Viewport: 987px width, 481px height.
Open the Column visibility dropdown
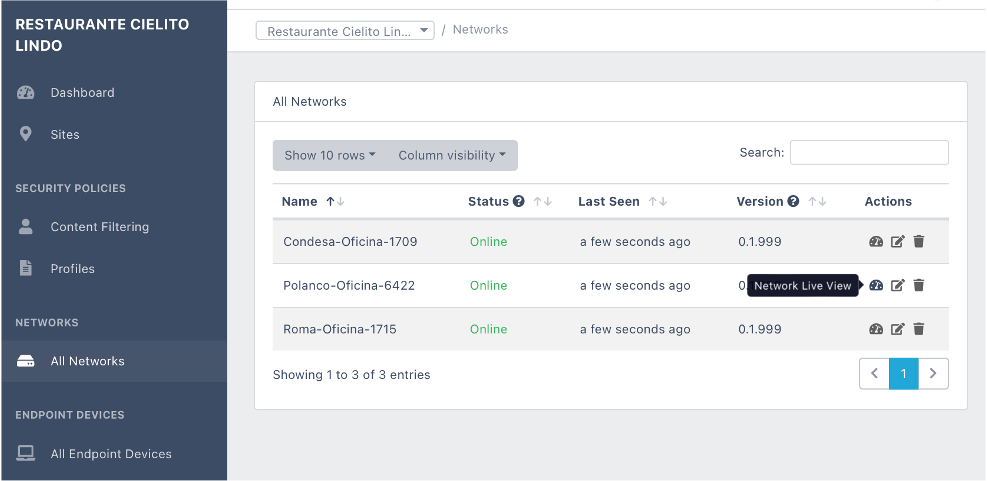coord(452,156)
